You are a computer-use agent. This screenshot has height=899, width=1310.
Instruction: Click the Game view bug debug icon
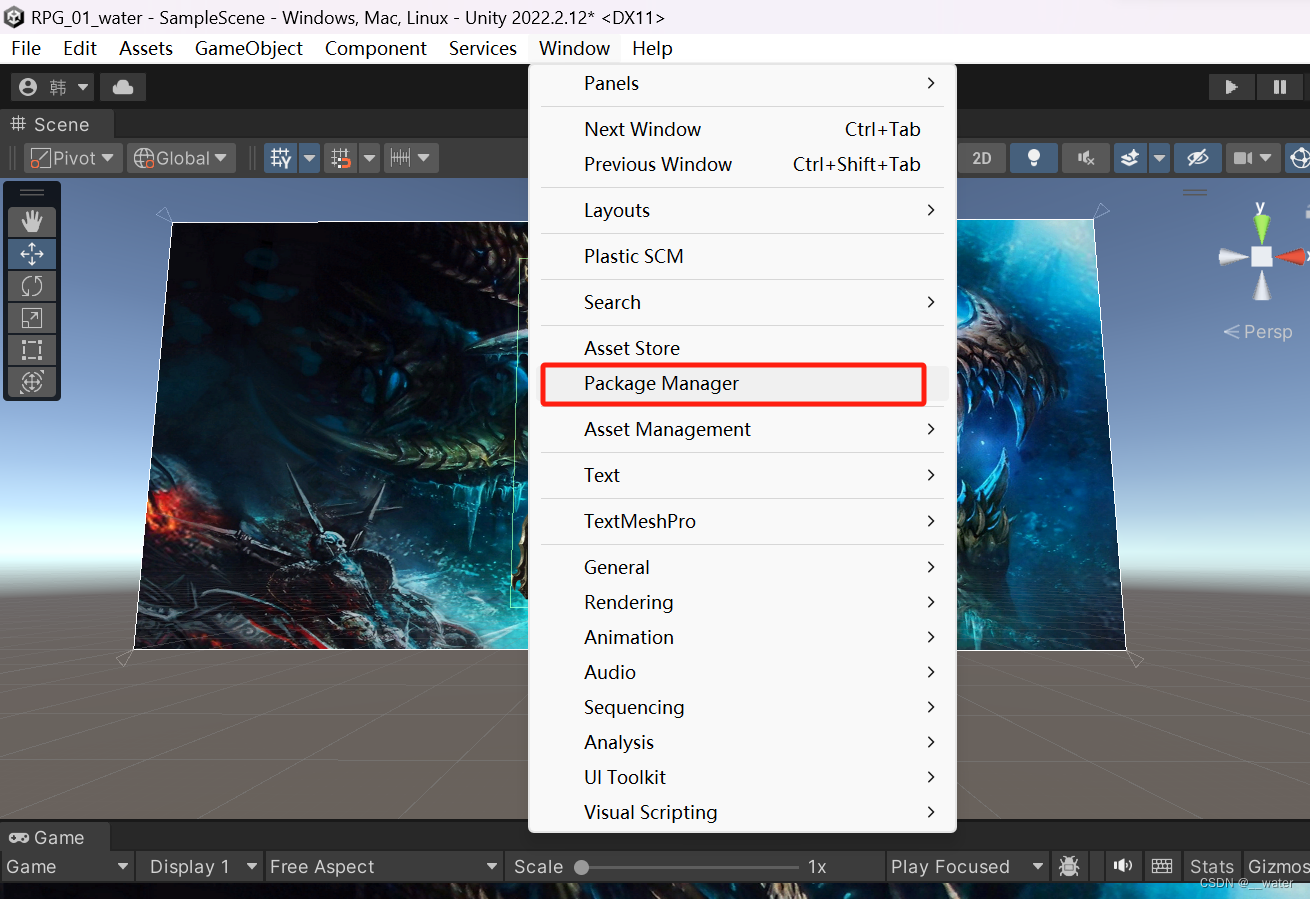click(x=1069, y=866)
